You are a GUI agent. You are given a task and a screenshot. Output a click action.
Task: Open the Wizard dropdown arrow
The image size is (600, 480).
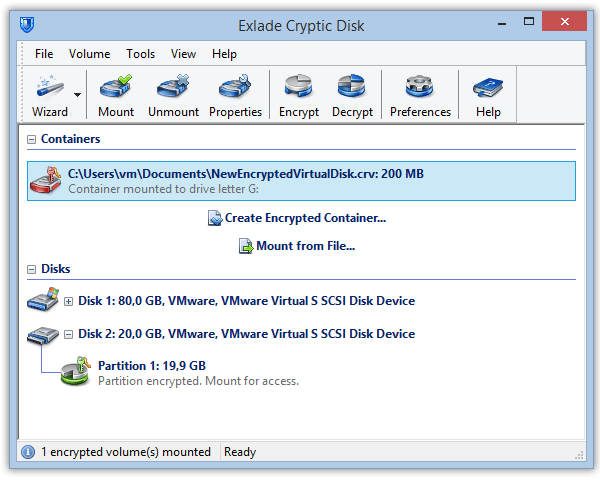(x=78, y=95)
